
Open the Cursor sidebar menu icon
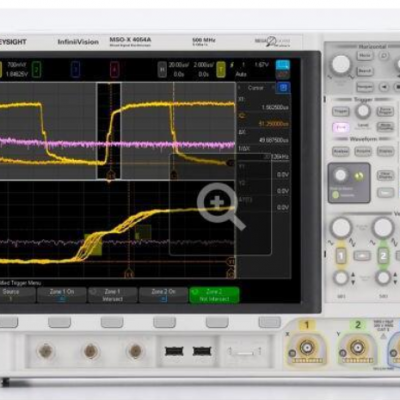click(x=283, y=88)
